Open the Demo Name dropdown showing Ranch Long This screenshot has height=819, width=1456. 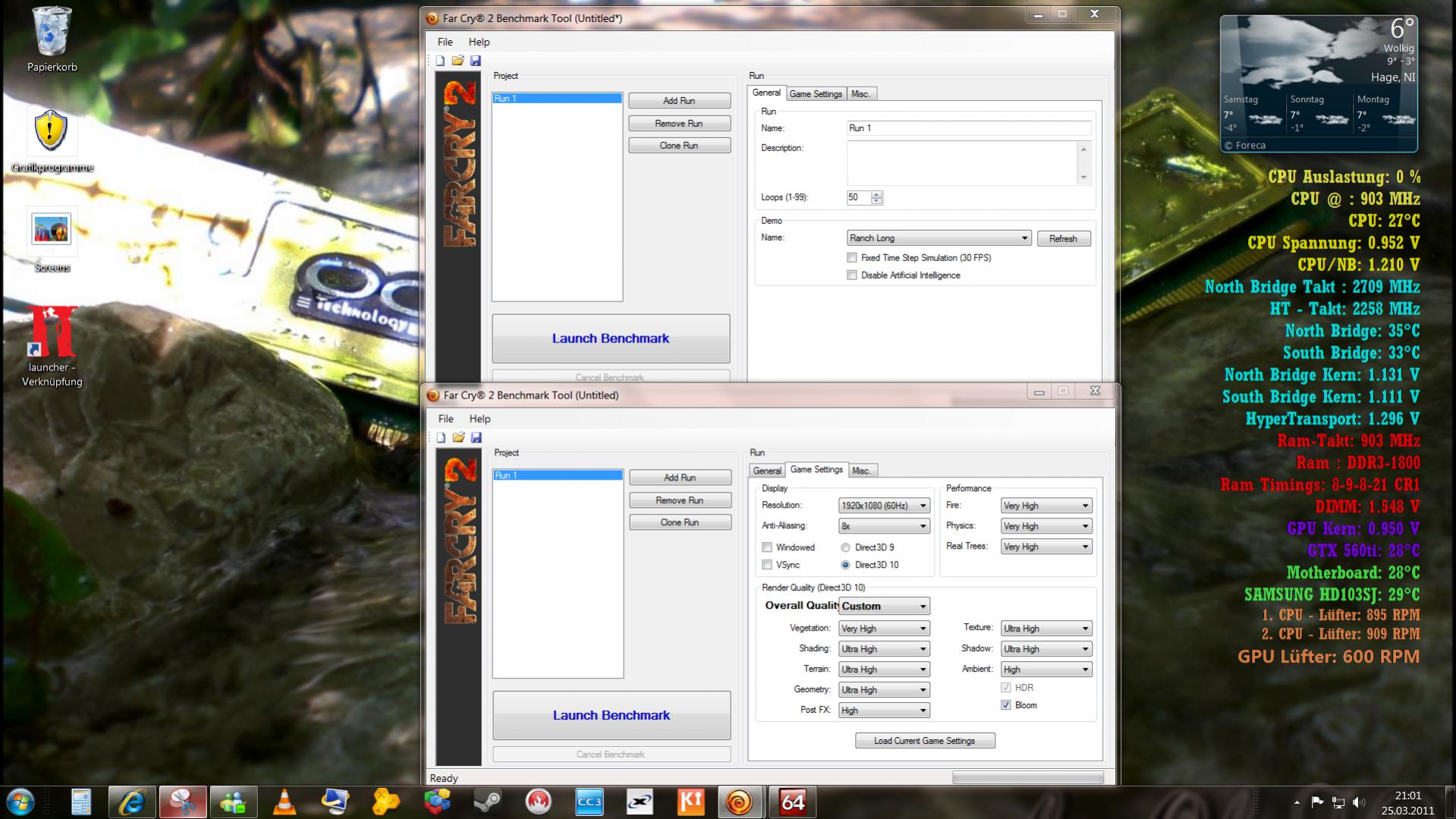pyautogui.click(x=939, y=238)
